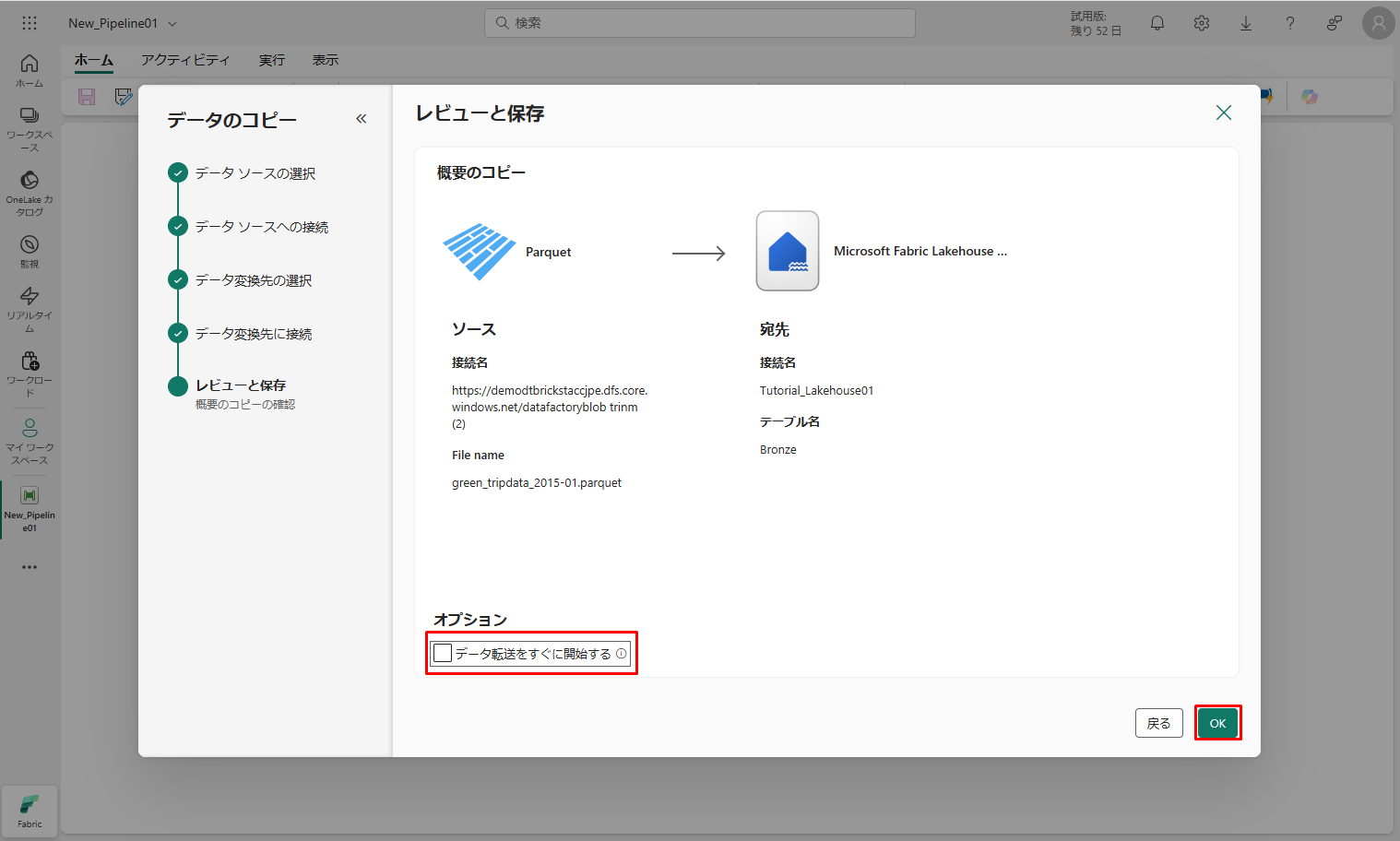This screenshot has height=841, width=1400.
Task: Open the downloads arrow icon
Action: tap(1246, 23)
